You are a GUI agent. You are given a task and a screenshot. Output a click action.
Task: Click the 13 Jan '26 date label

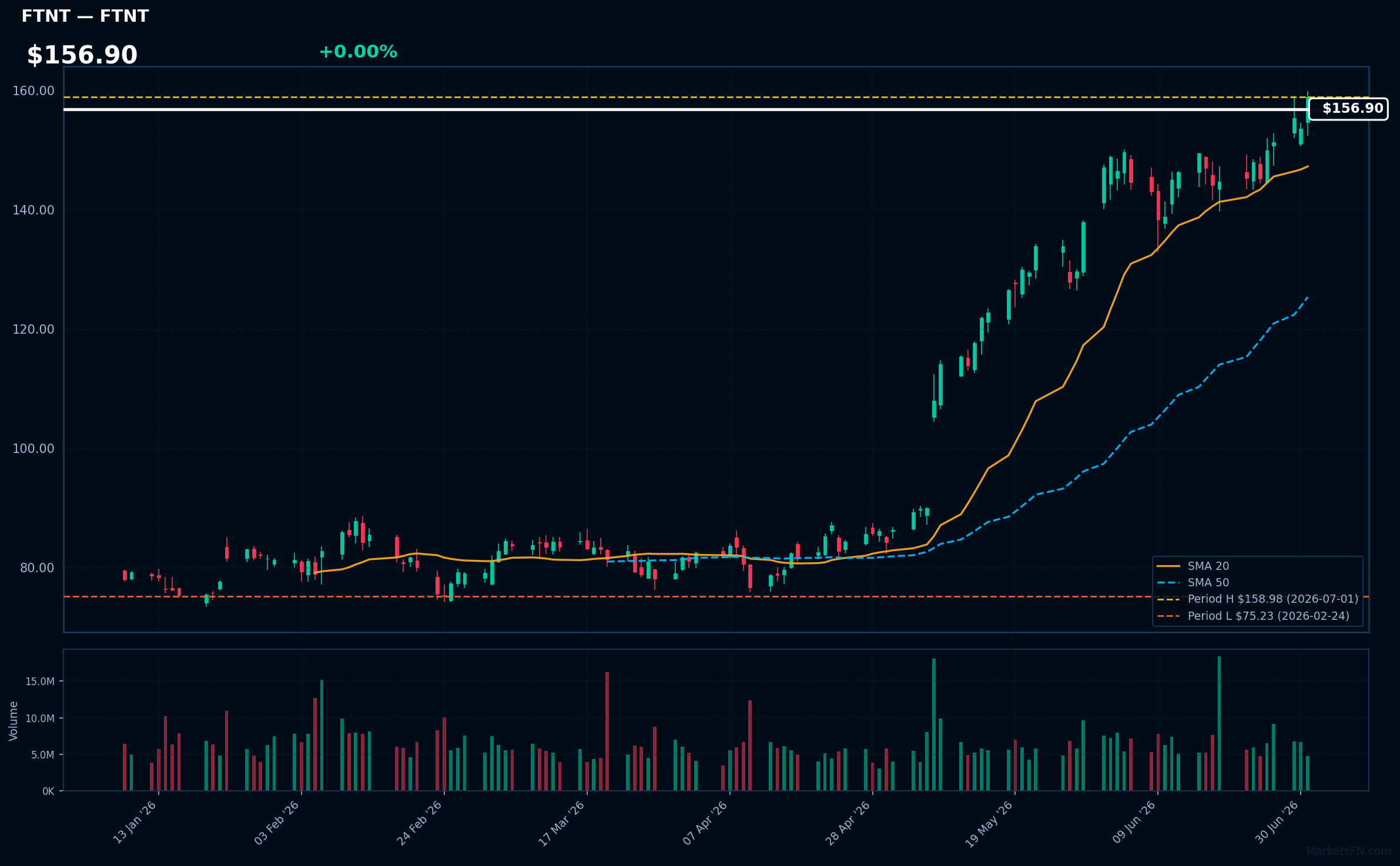point(135,823)
